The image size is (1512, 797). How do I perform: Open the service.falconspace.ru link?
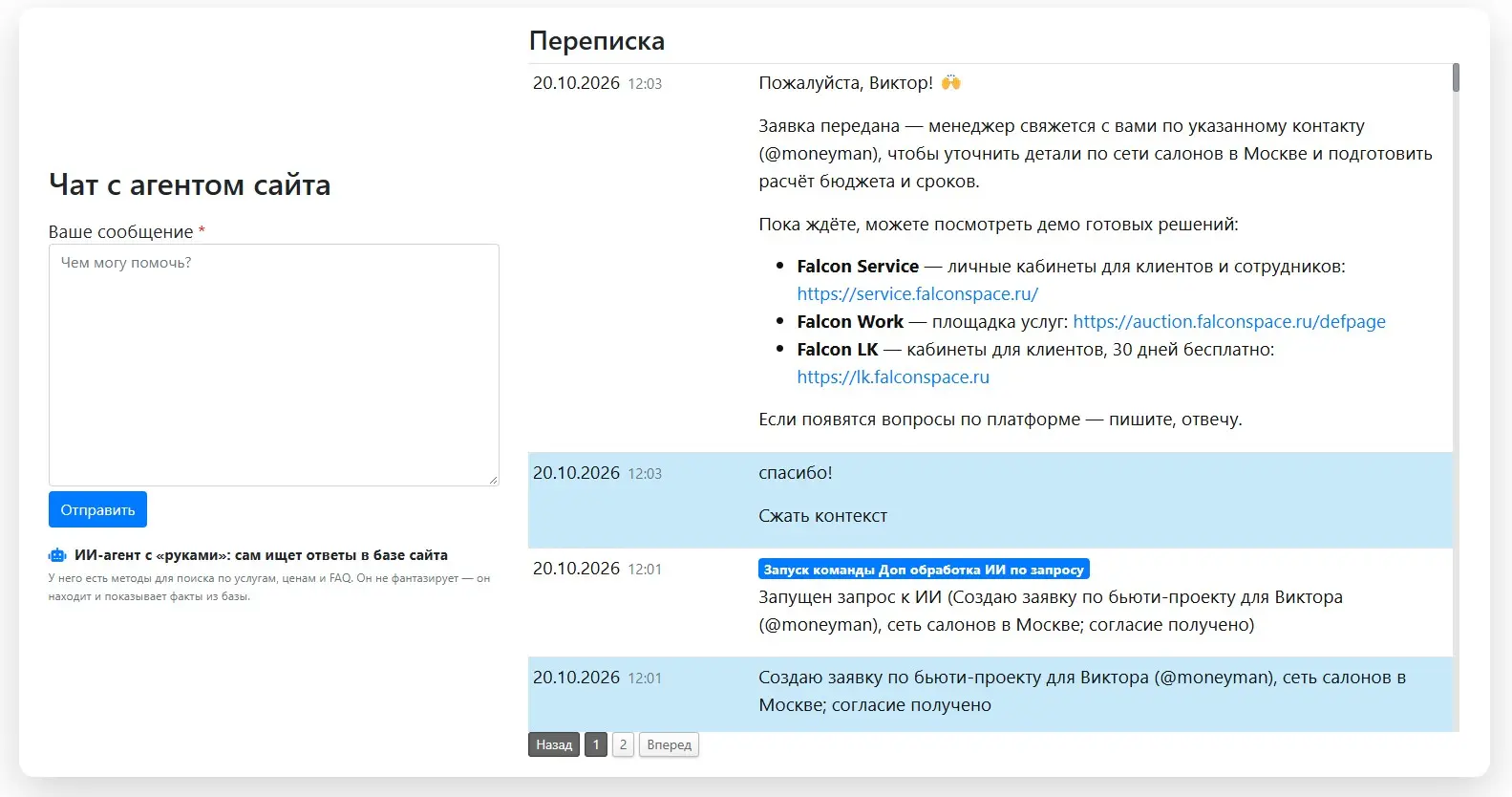coord(918,293)
